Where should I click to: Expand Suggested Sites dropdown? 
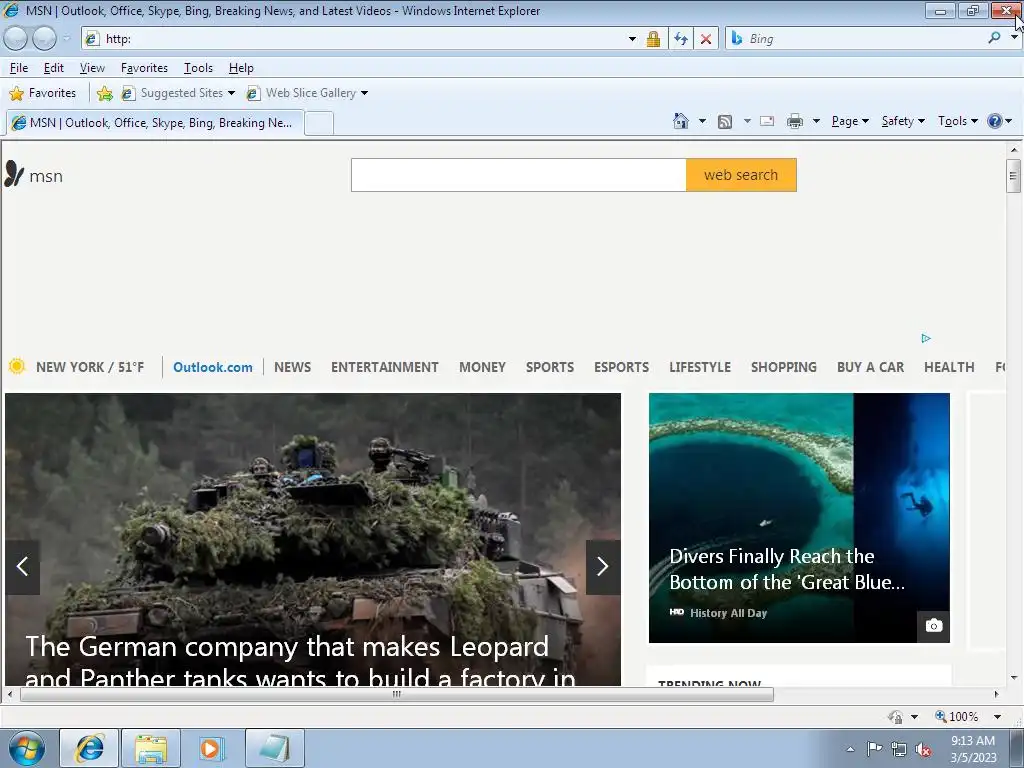(231, 93)
